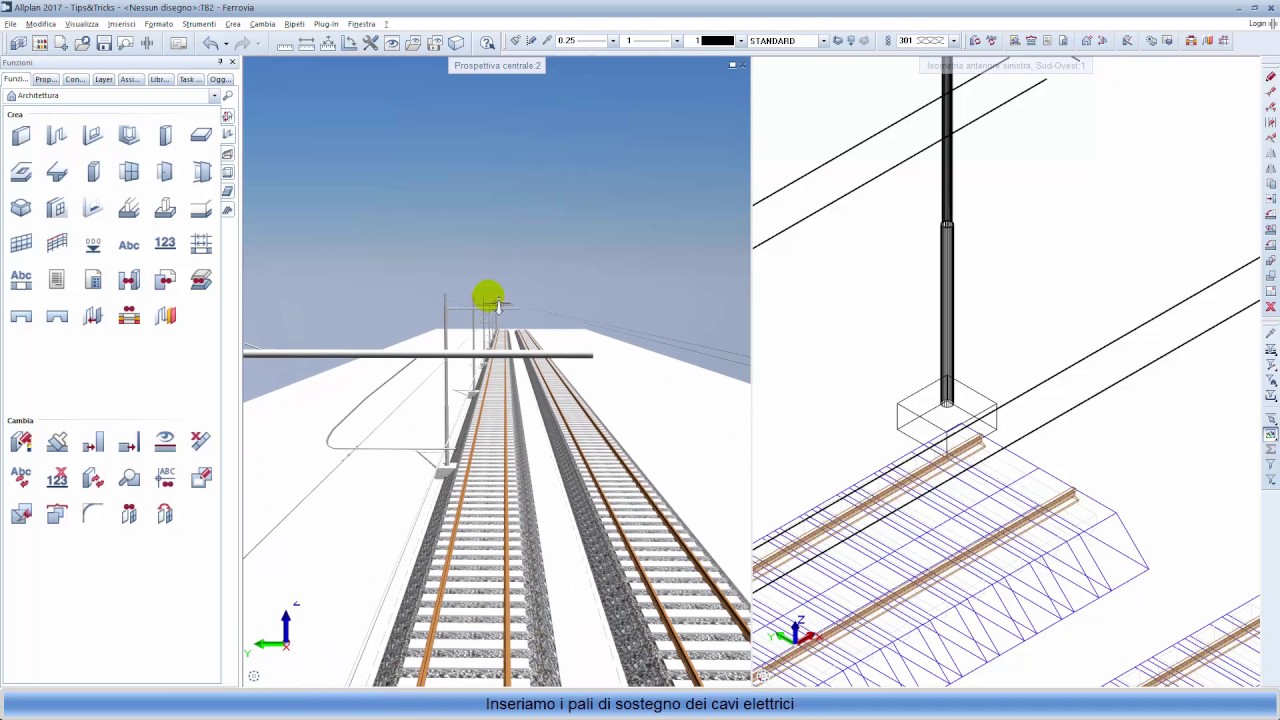Pick the red X delete icon in right toolbar

(x=1271, y=306)
